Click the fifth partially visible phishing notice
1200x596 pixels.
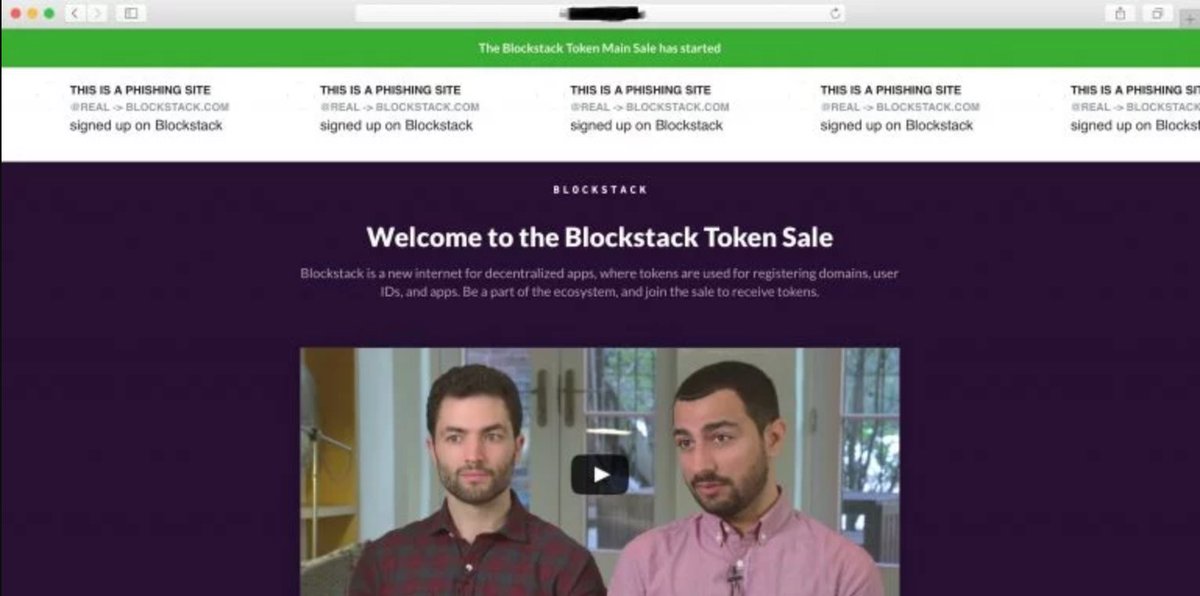[x=1134, y=108]
